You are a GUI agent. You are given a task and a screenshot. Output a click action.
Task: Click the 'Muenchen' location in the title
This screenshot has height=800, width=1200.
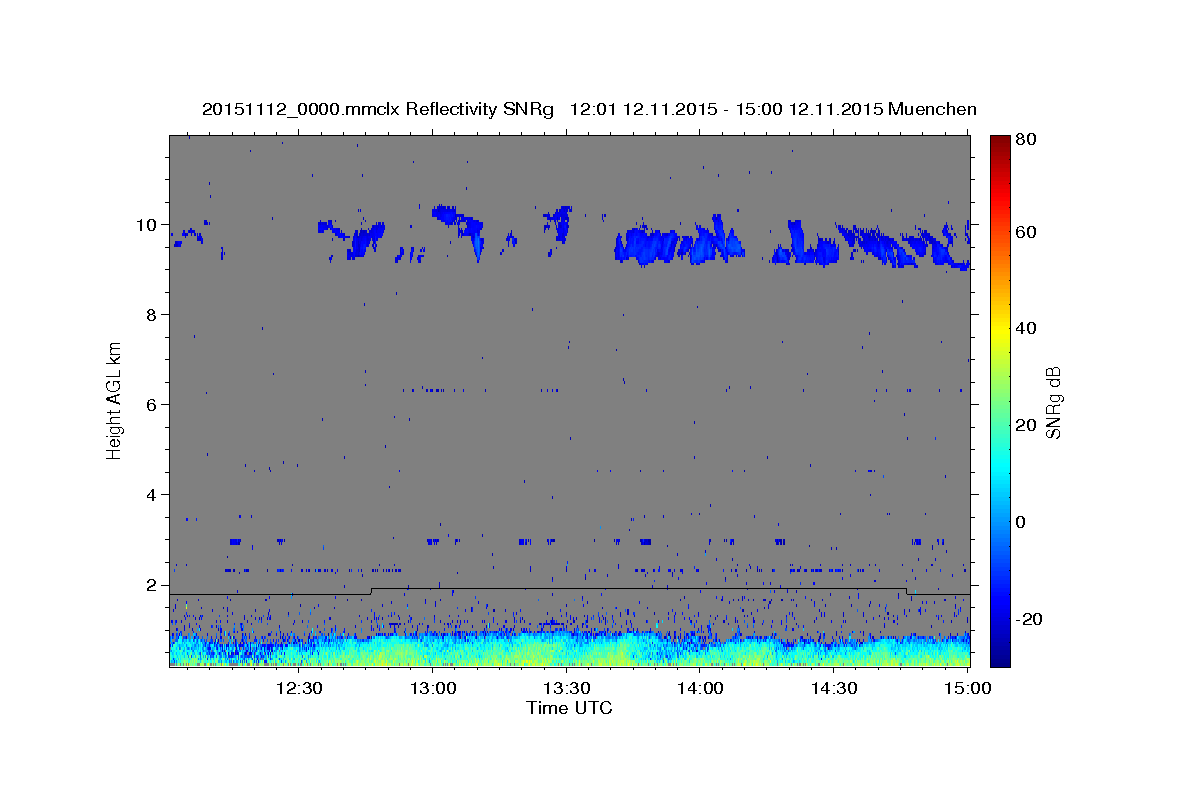click(931, 109)
